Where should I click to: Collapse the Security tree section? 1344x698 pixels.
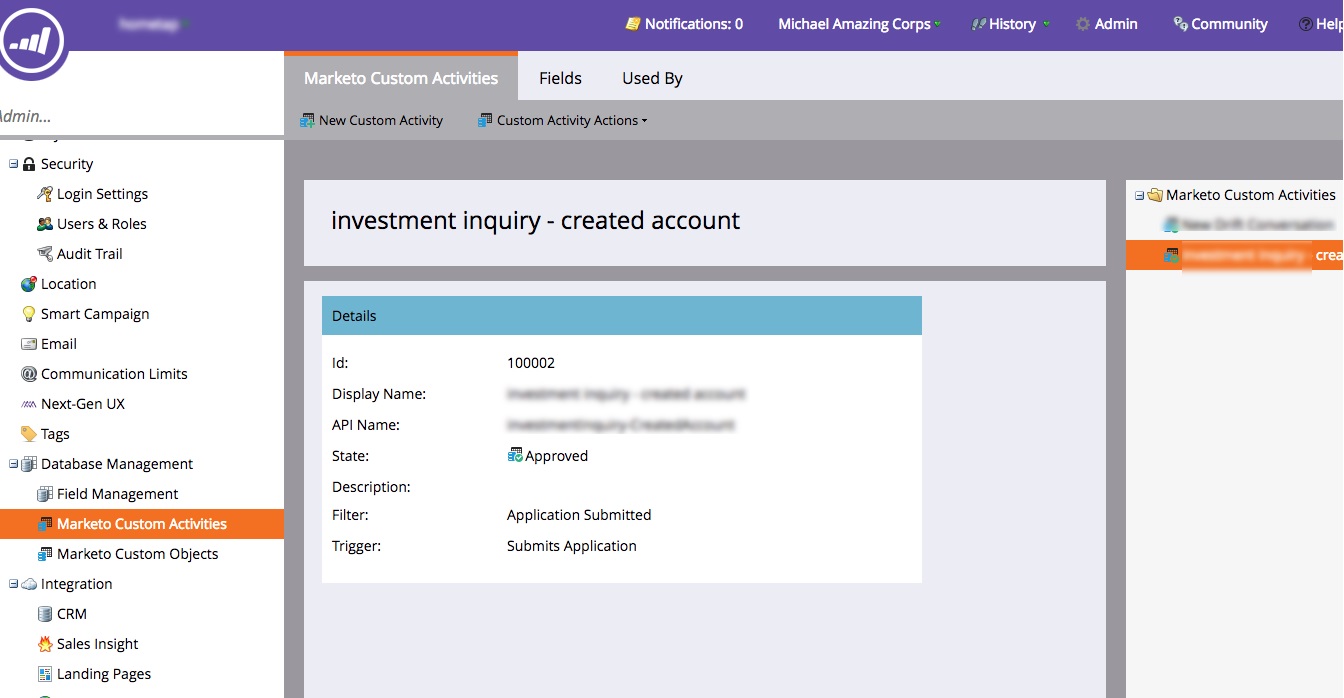(13, 164)
